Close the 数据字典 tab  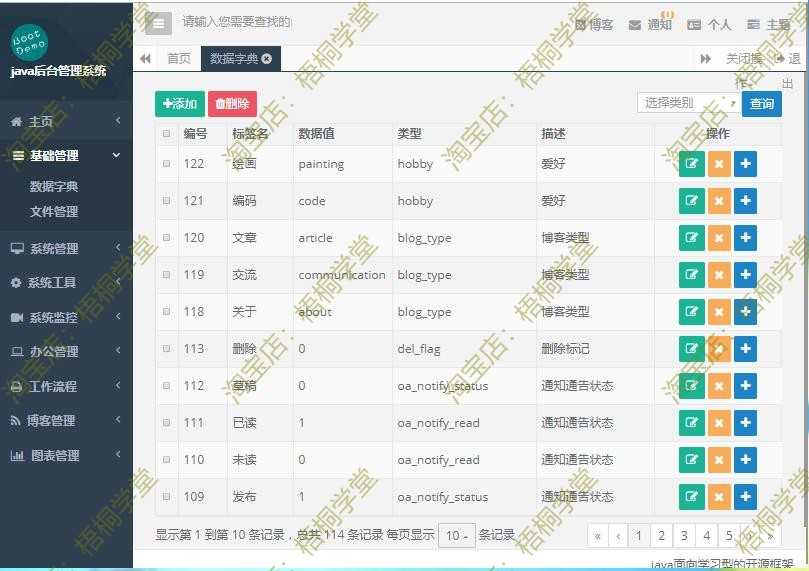pyautogui.click(x=267, y=59)
